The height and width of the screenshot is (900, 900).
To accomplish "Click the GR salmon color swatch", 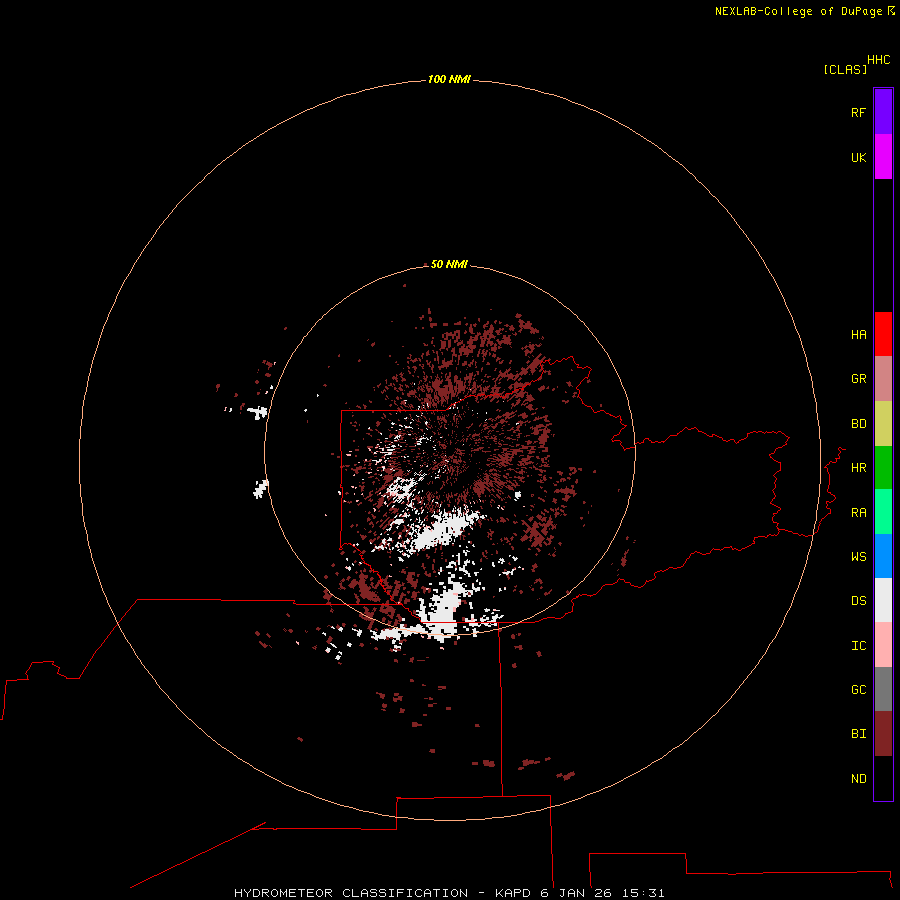I will click(x=883, y=379).
